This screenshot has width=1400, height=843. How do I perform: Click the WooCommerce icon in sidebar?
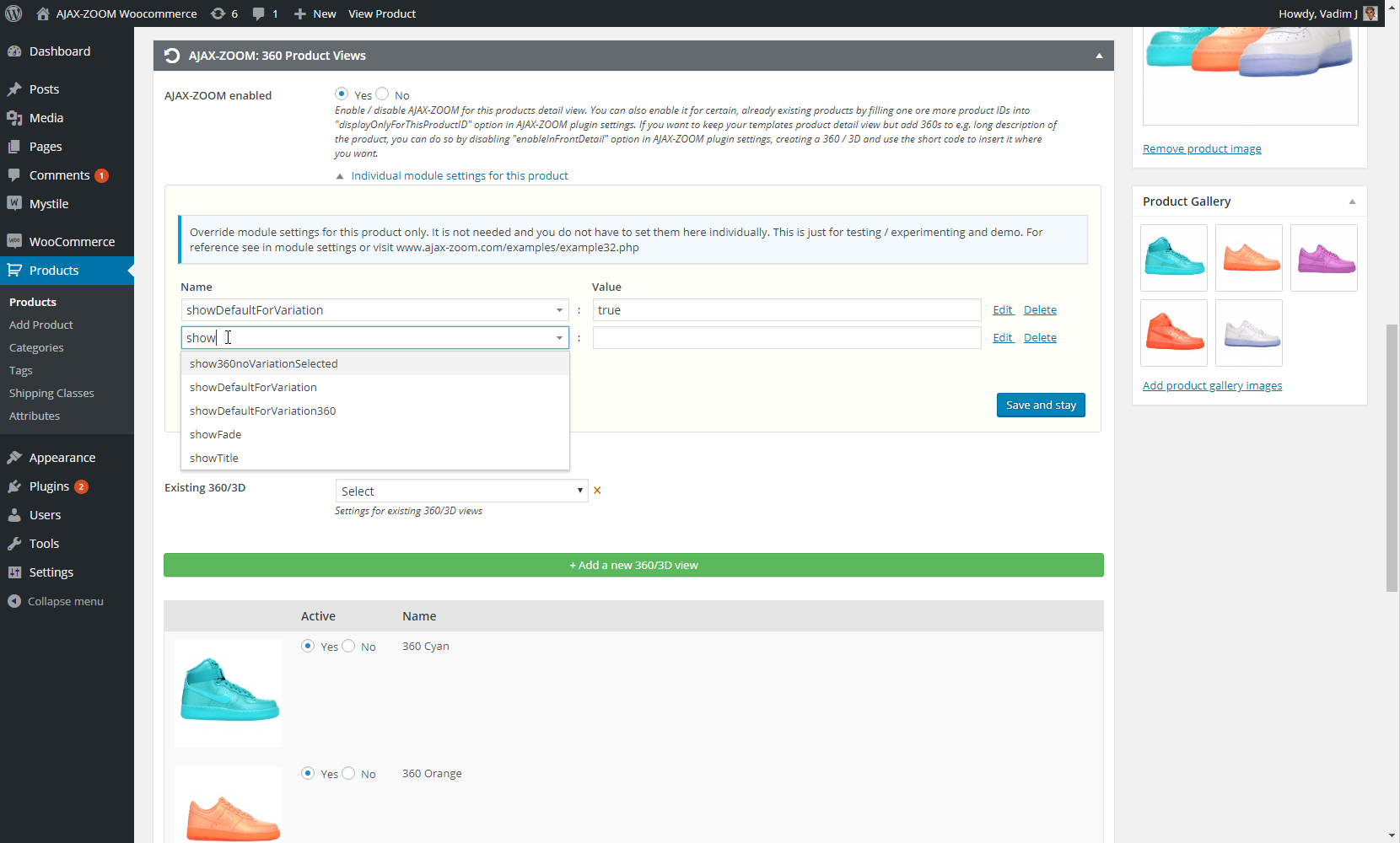14,241
